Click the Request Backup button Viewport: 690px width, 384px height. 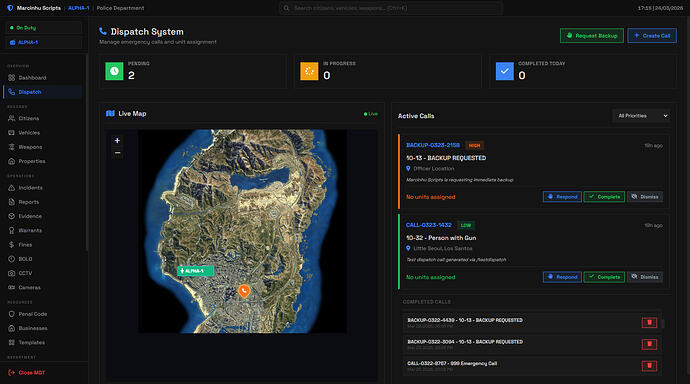coord(592,36)
